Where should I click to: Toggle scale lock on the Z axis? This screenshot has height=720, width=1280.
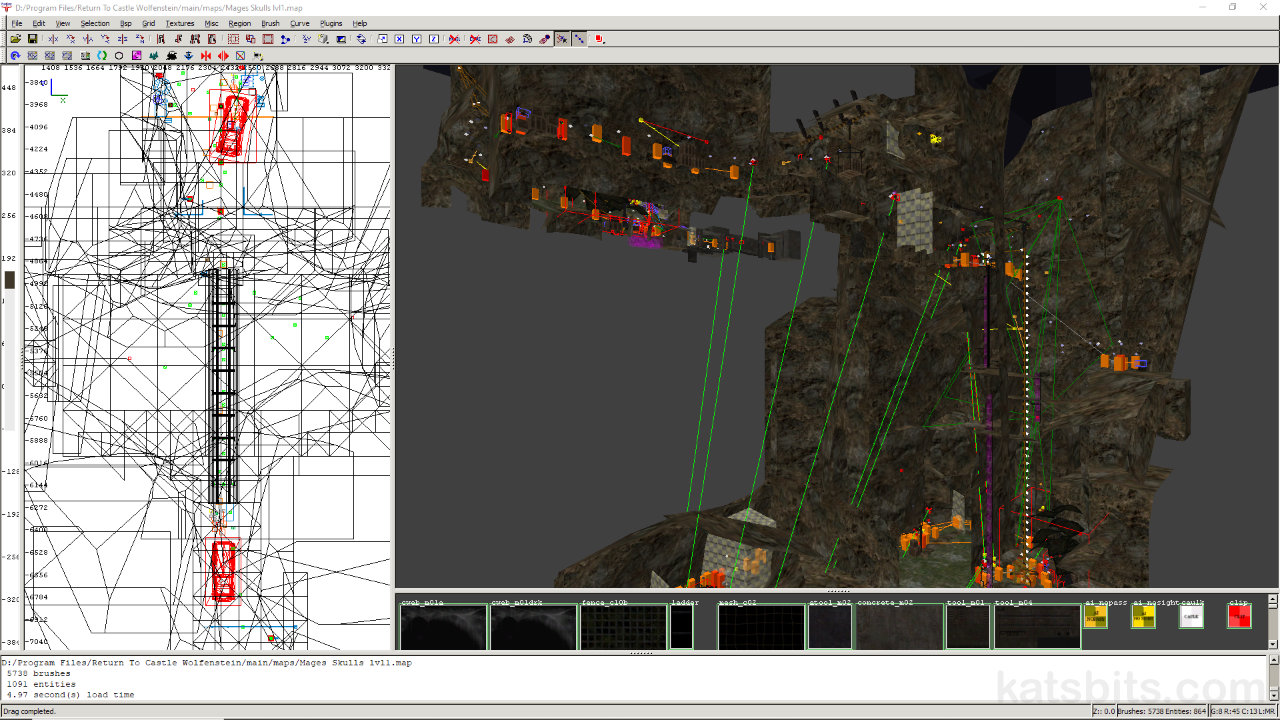click(x=433, y=39)
